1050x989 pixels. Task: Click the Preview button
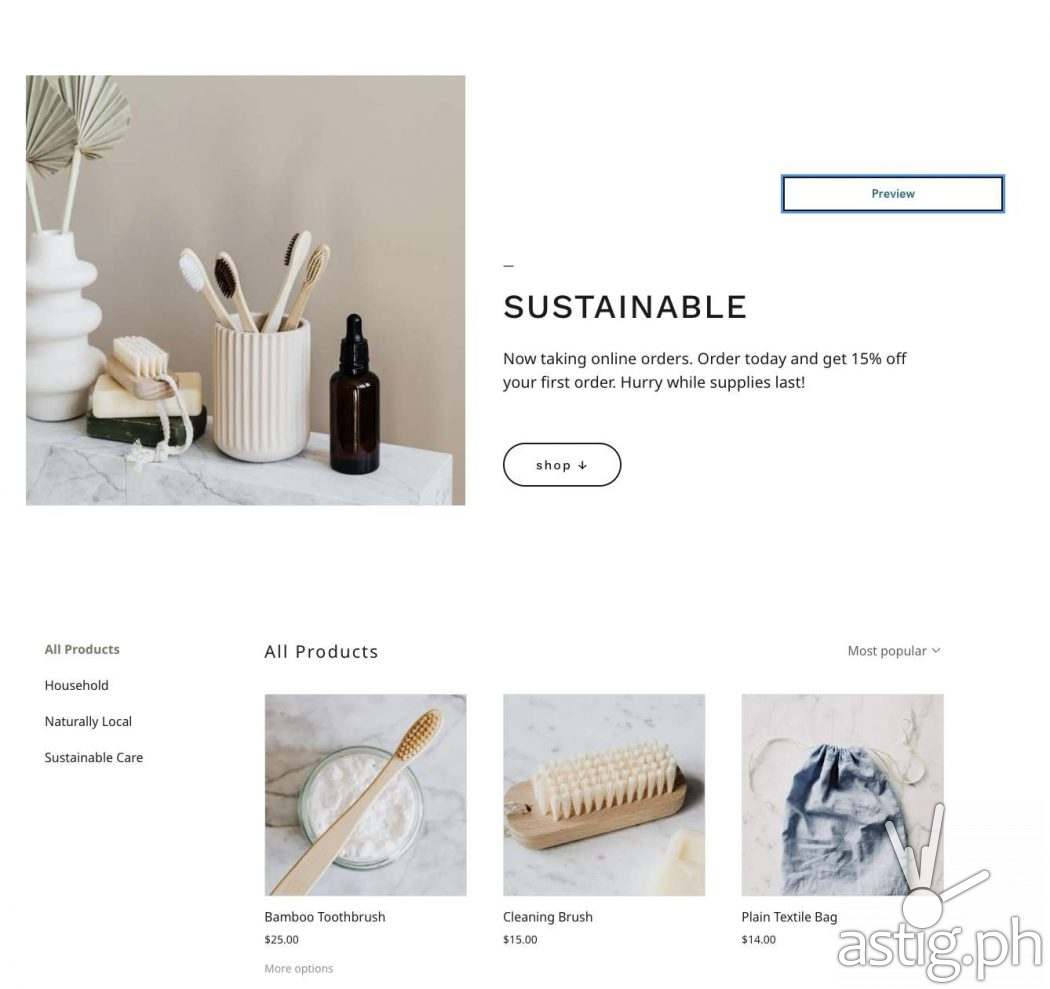893,194
